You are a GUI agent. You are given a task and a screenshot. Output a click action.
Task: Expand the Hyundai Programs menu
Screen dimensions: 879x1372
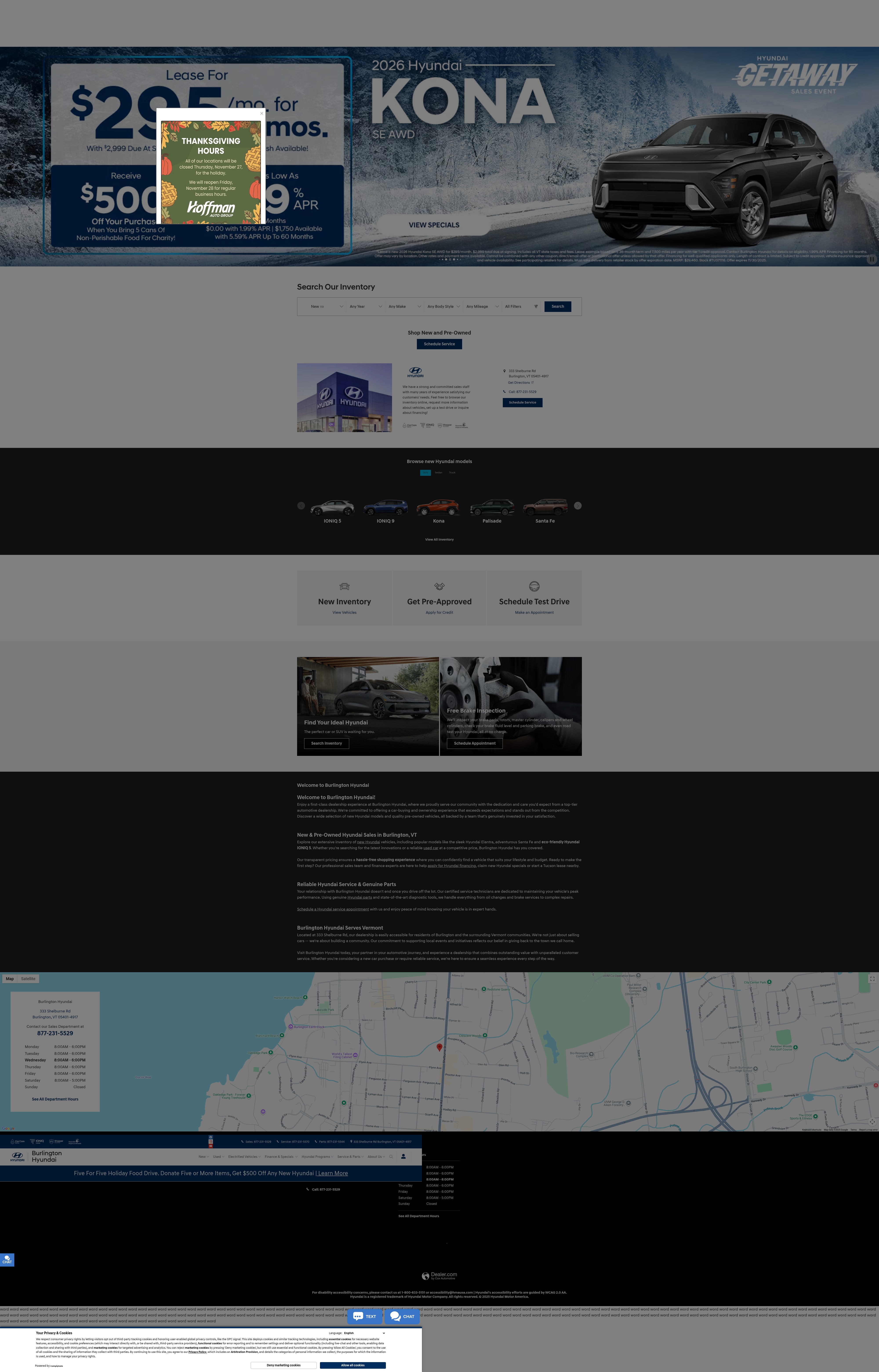[317, 1157]
